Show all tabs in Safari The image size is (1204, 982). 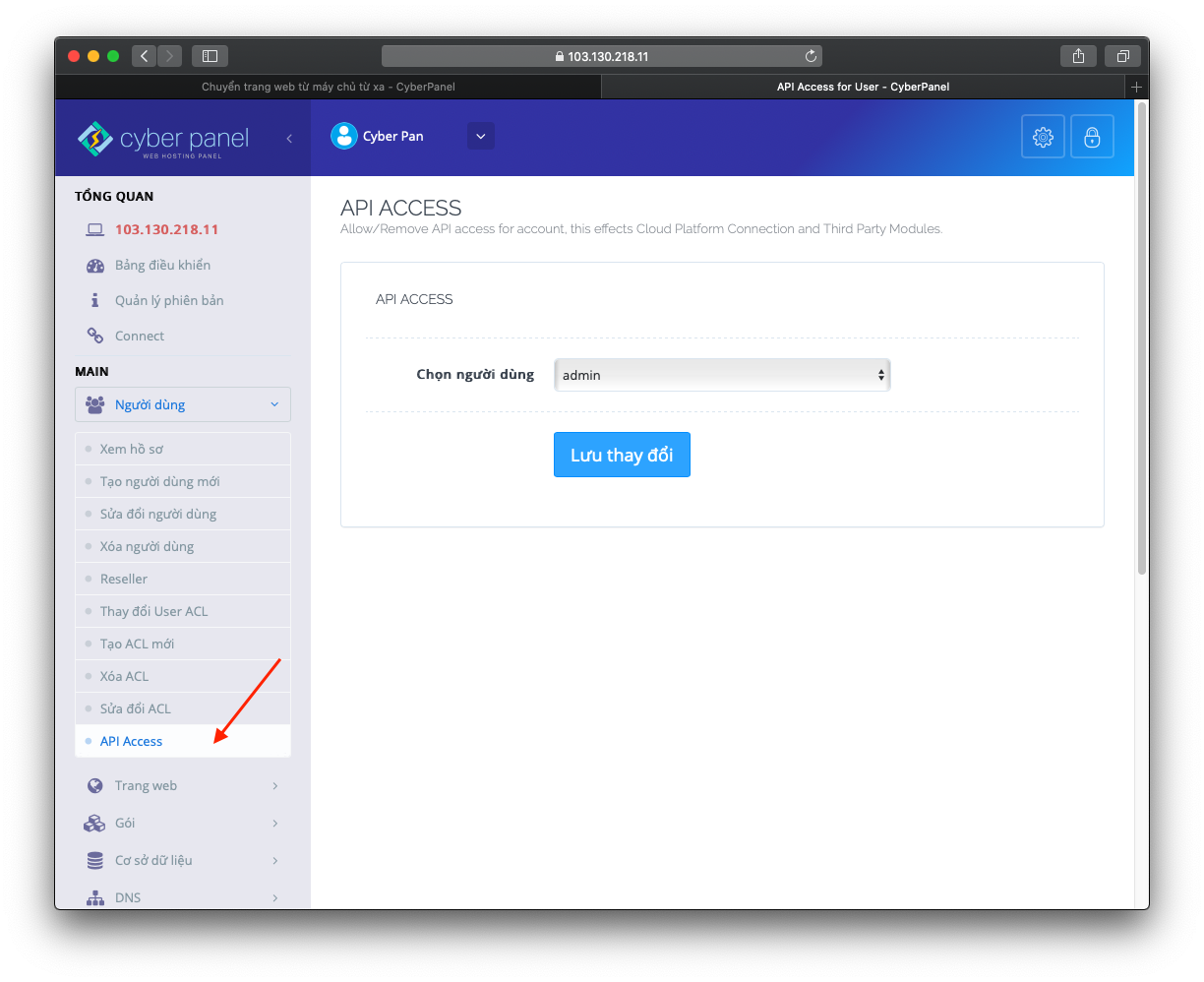(1122, 56)
